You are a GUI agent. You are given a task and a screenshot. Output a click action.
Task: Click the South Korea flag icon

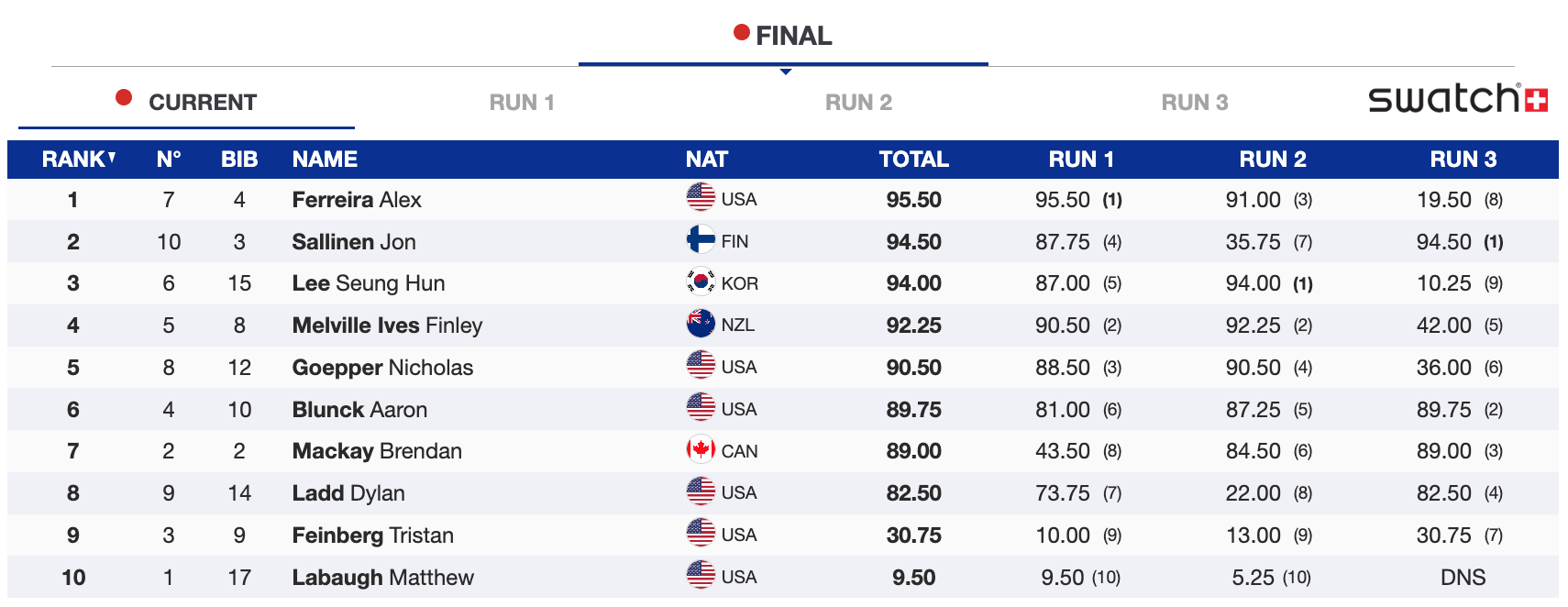coord(701,281)
